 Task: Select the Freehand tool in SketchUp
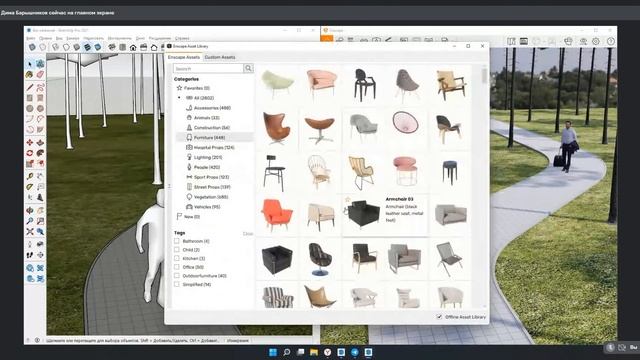(40, 87)
